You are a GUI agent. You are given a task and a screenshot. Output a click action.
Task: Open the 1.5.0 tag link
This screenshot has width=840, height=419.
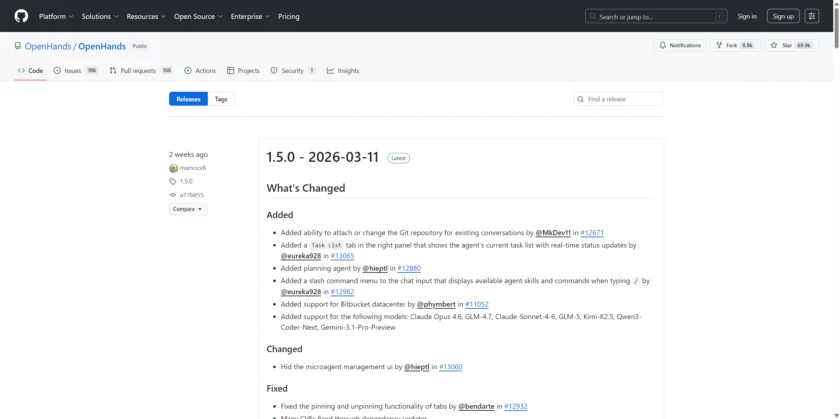pos(186,181)
